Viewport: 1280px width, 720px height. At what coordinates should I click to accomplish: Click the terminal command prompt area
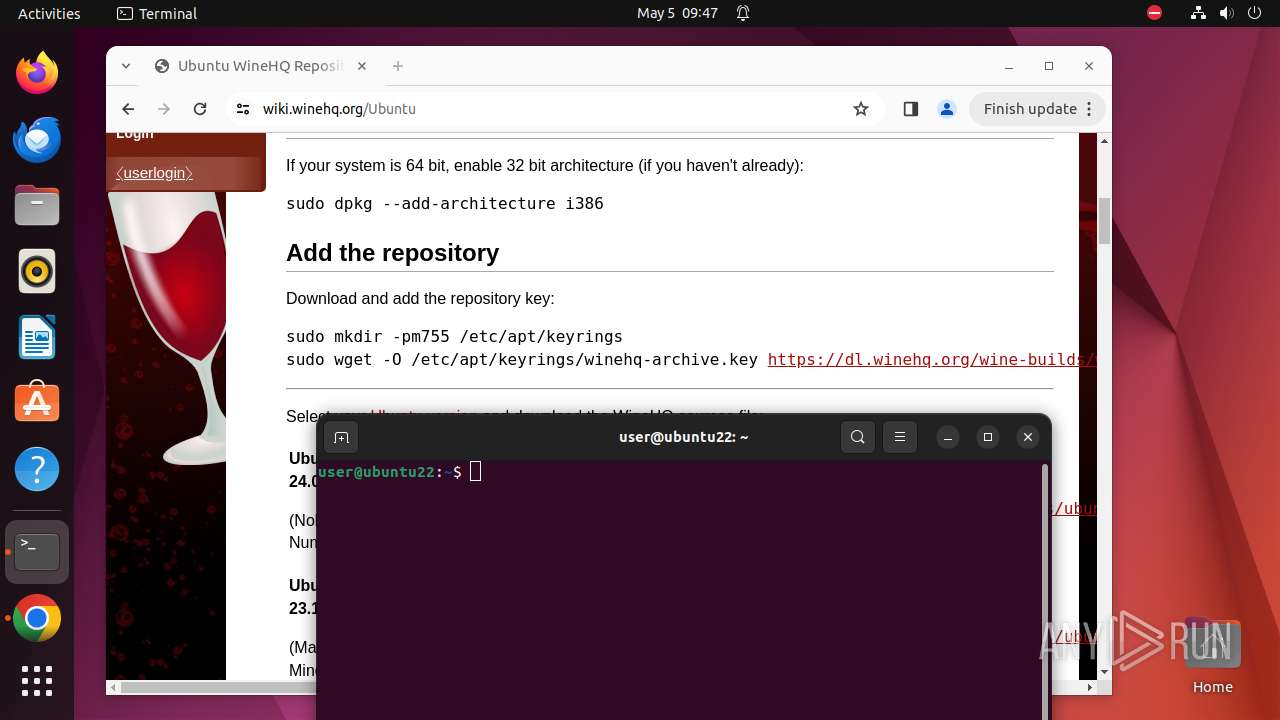679,590
